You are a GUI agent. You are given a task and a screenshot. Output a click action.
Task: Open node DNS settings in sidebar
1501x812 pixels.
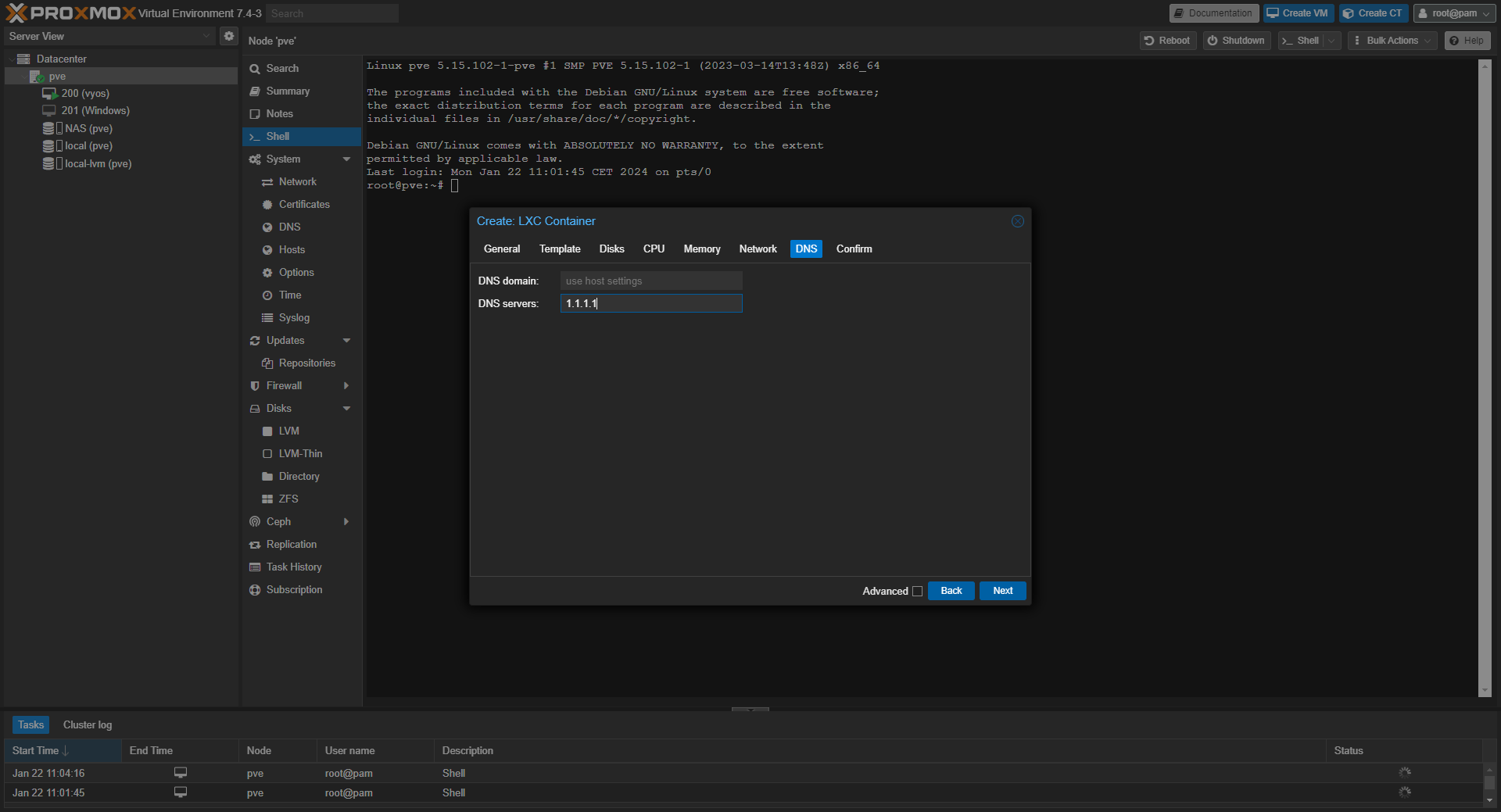pos(302,227)
